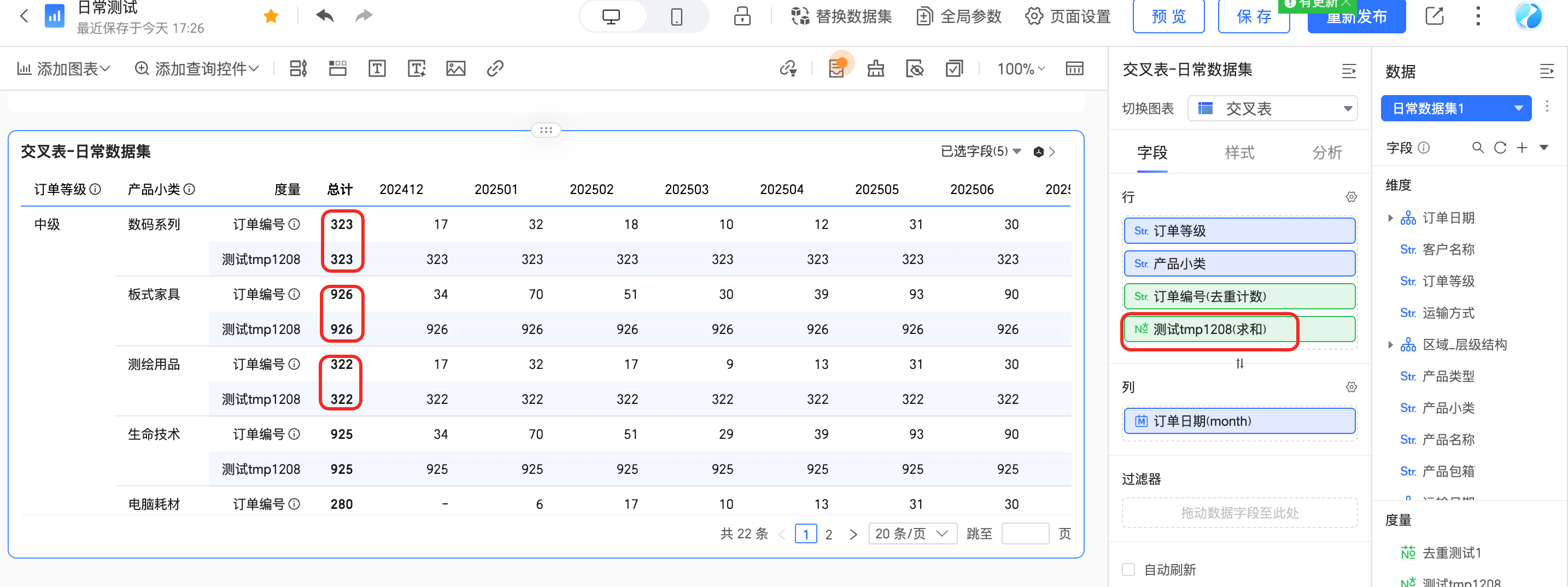Click the lock icon in the top bar

[741, 16]
